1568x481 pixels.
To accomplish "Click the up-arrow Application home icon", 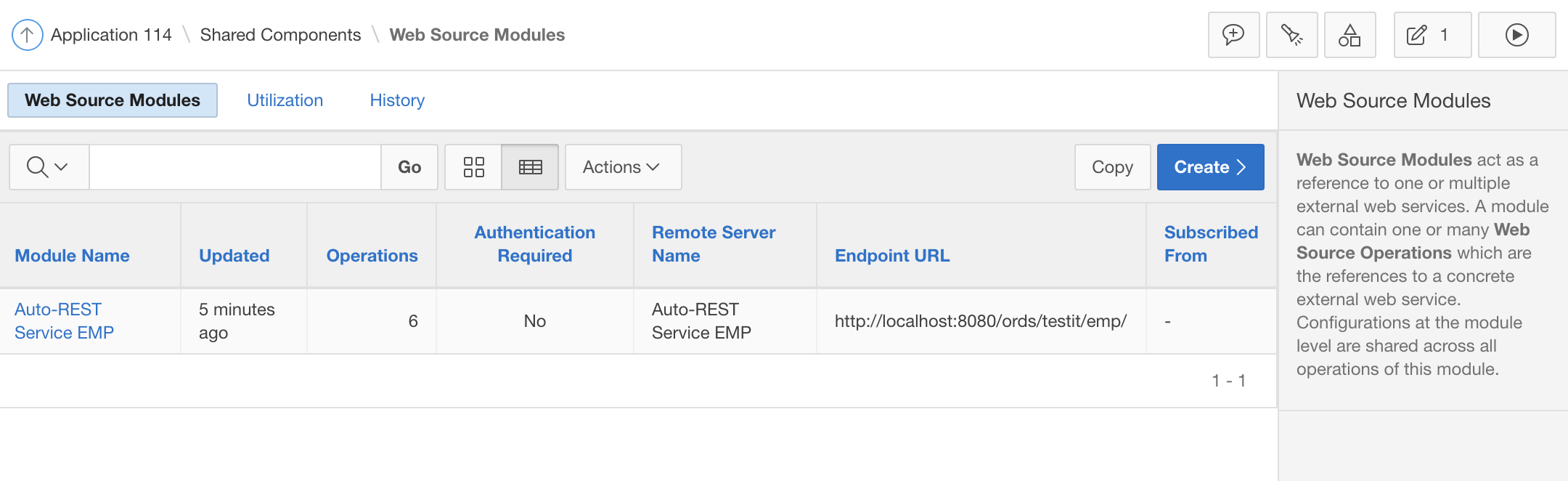I will tap(27, 35).
